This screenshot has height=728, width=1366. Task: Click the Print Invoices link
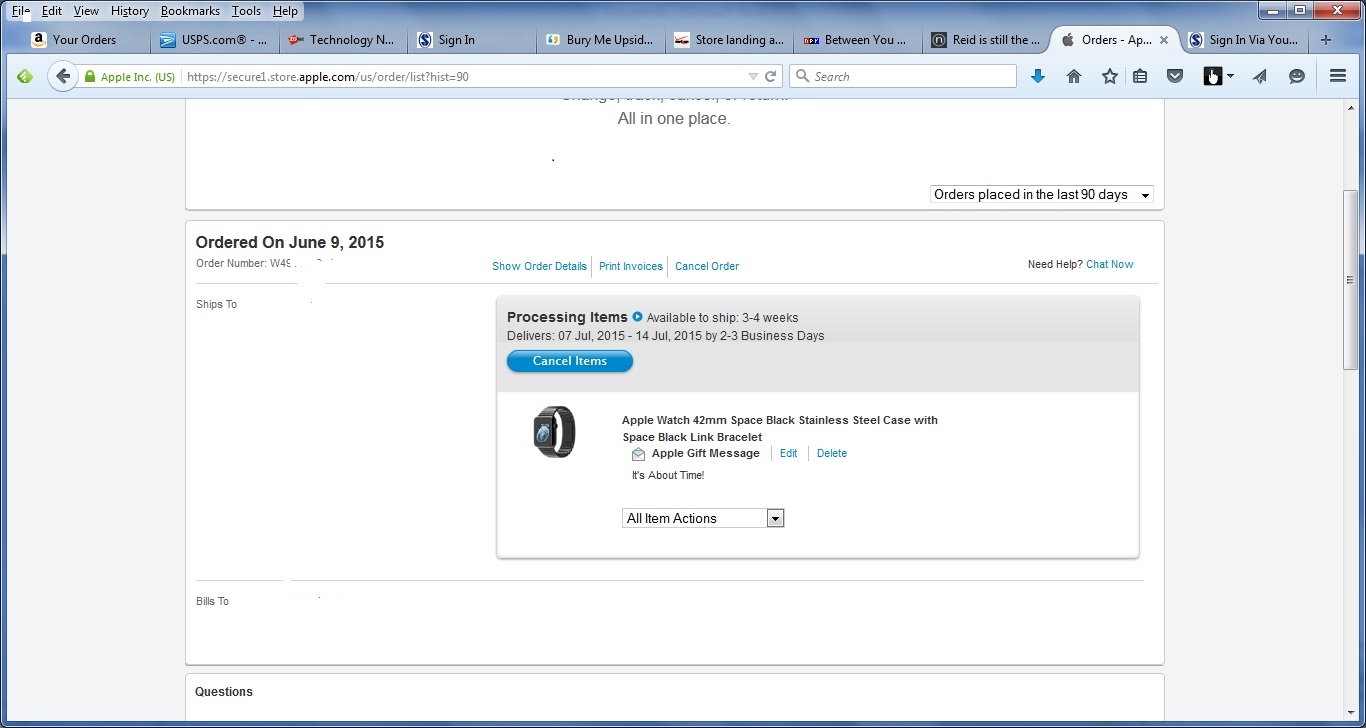point(631,266)
